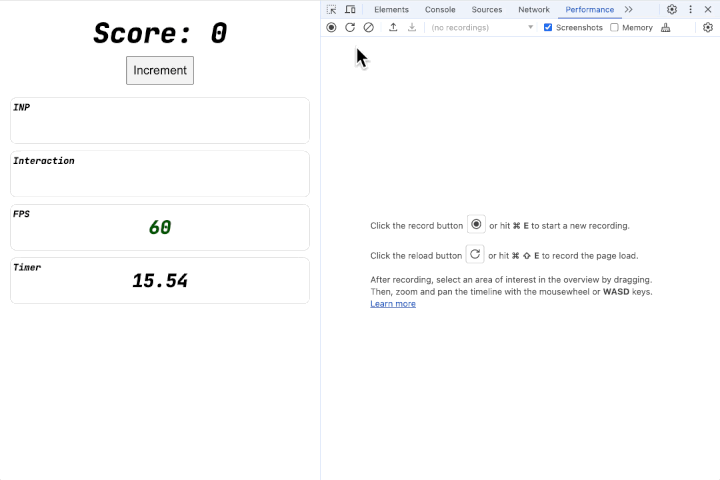Click the record button in the instructions
This screenshot has height=480, width=720.
pos(476,225)
